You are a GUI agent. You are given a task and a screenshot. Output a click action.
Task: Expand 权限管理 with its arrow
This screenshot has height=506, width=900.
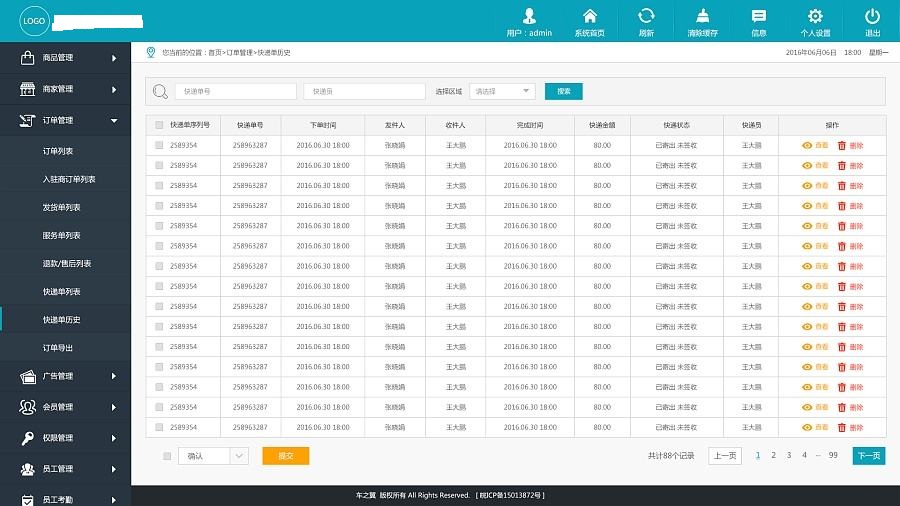(x=114, y=438)
